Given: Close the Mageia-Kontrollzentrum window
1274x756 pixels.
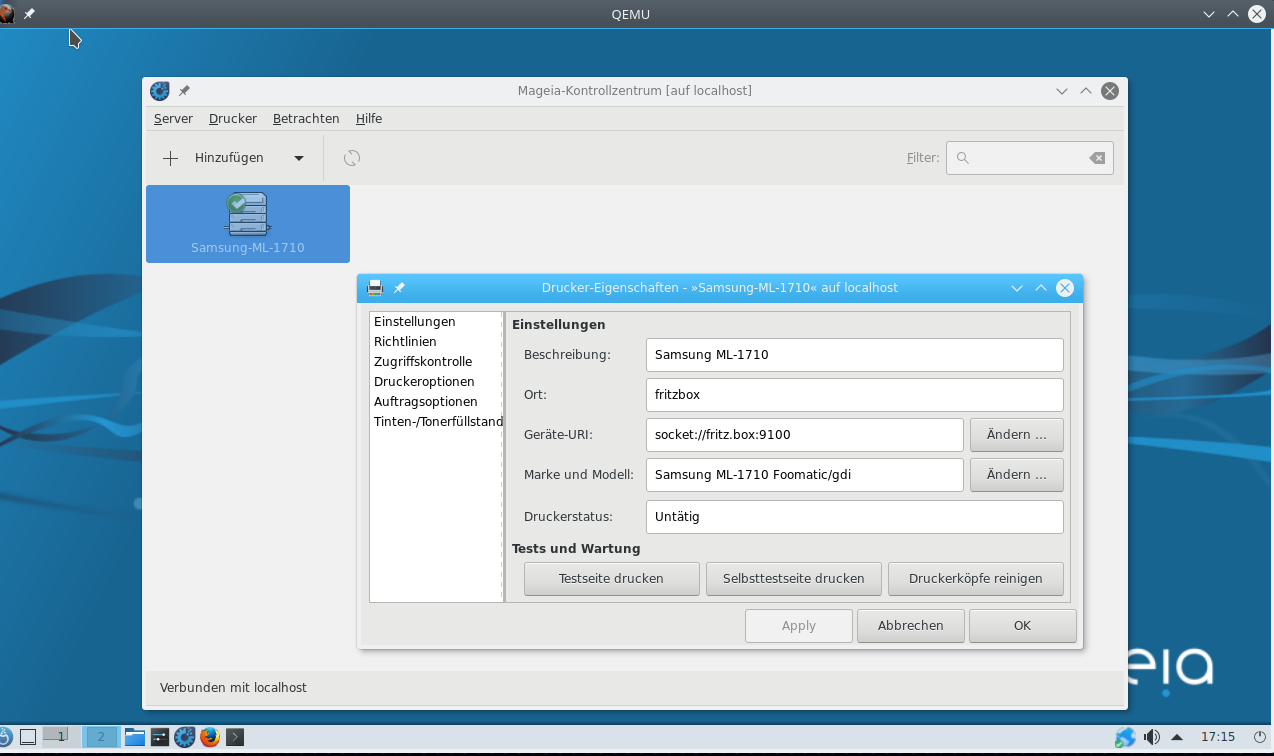Looking at the screenshot, I should pos(1110,91).
